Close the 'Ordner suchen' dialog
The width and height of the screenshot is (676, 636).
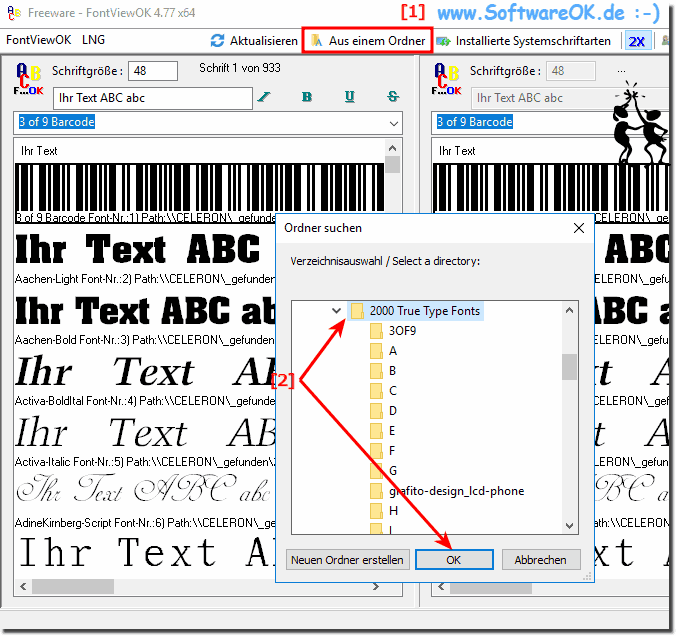coord(579,228)
